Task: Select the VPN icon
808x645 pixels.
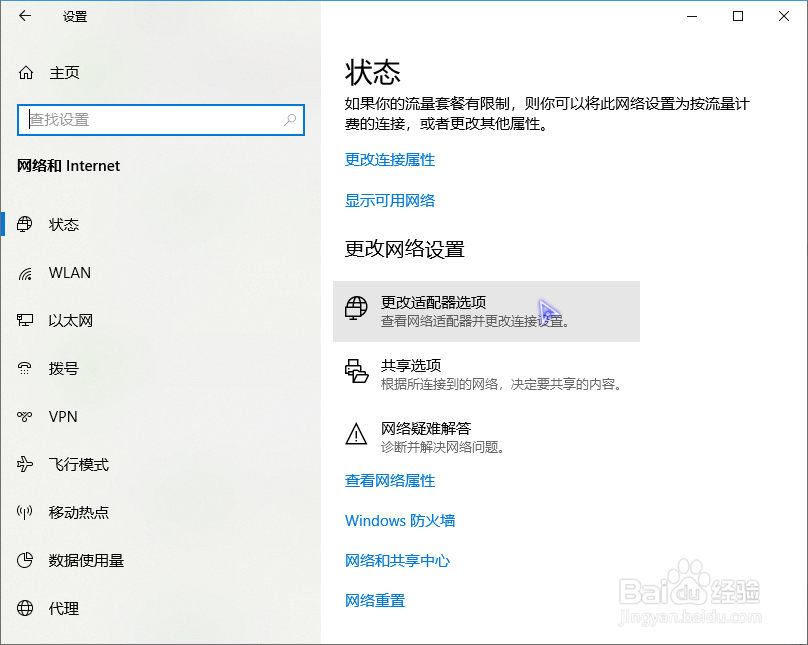Action: pos(25,416)
